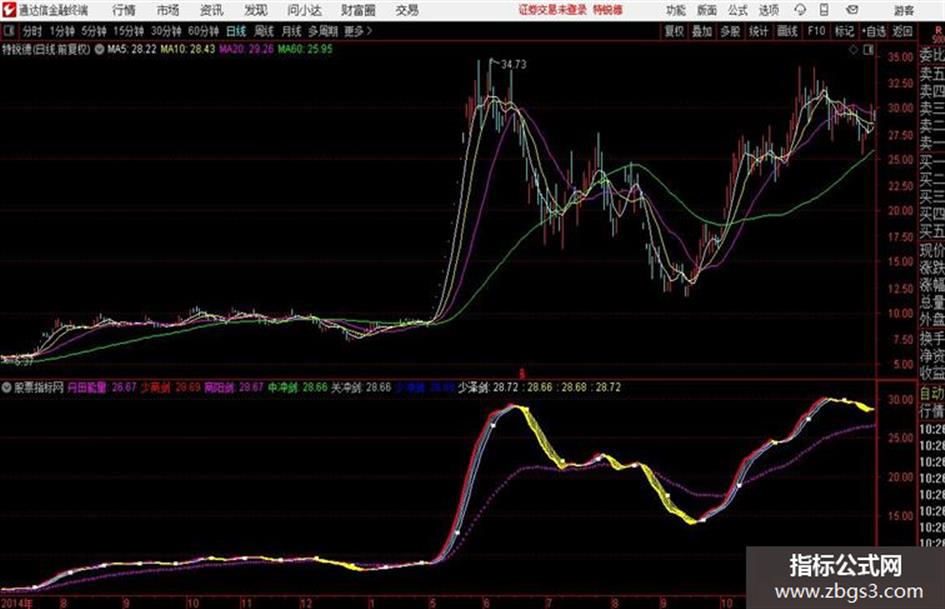Switch to the 月线 monthly tab
The width and height of the screenshot is (945, 609).
coord(292,31)
